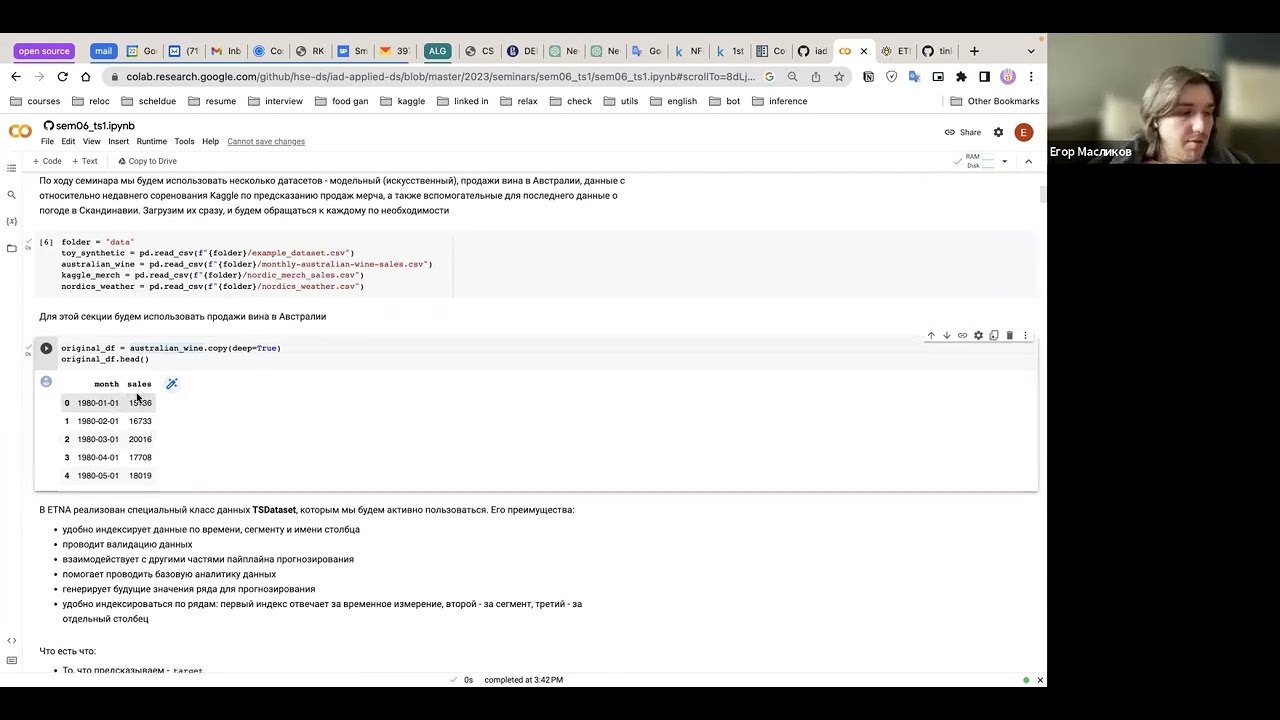Open cell editor settings gear

pyautogui.click(x=978, y=336)
